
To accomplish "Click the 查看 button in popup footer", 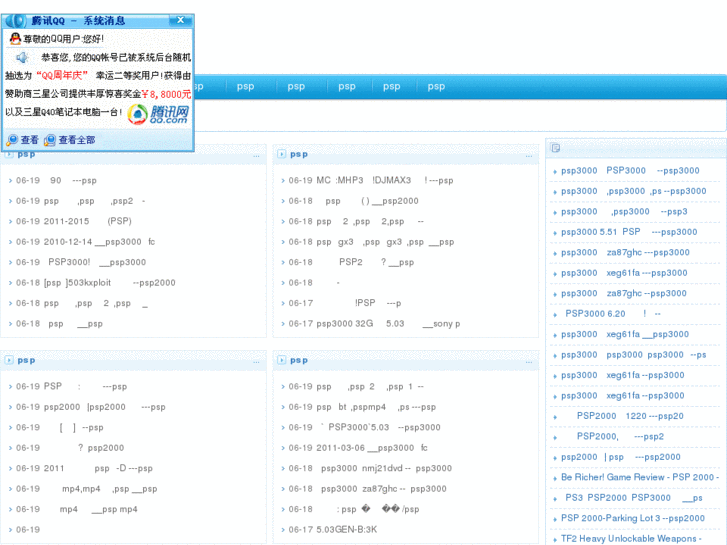I will pyautogui.click(x=23, y=140).
